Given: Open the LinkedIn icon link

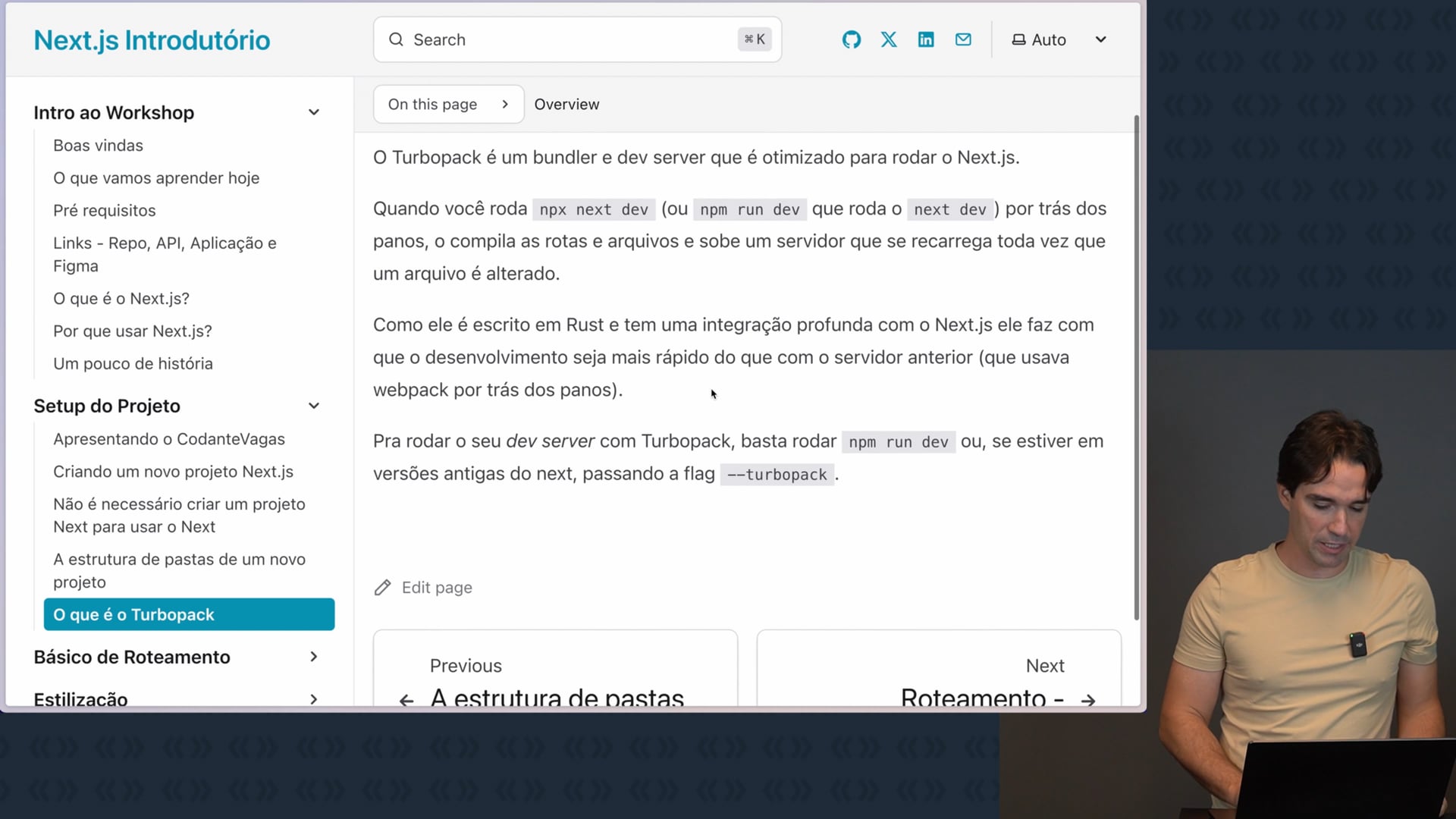Looking at the screenshot, I should tap(926, 39).
